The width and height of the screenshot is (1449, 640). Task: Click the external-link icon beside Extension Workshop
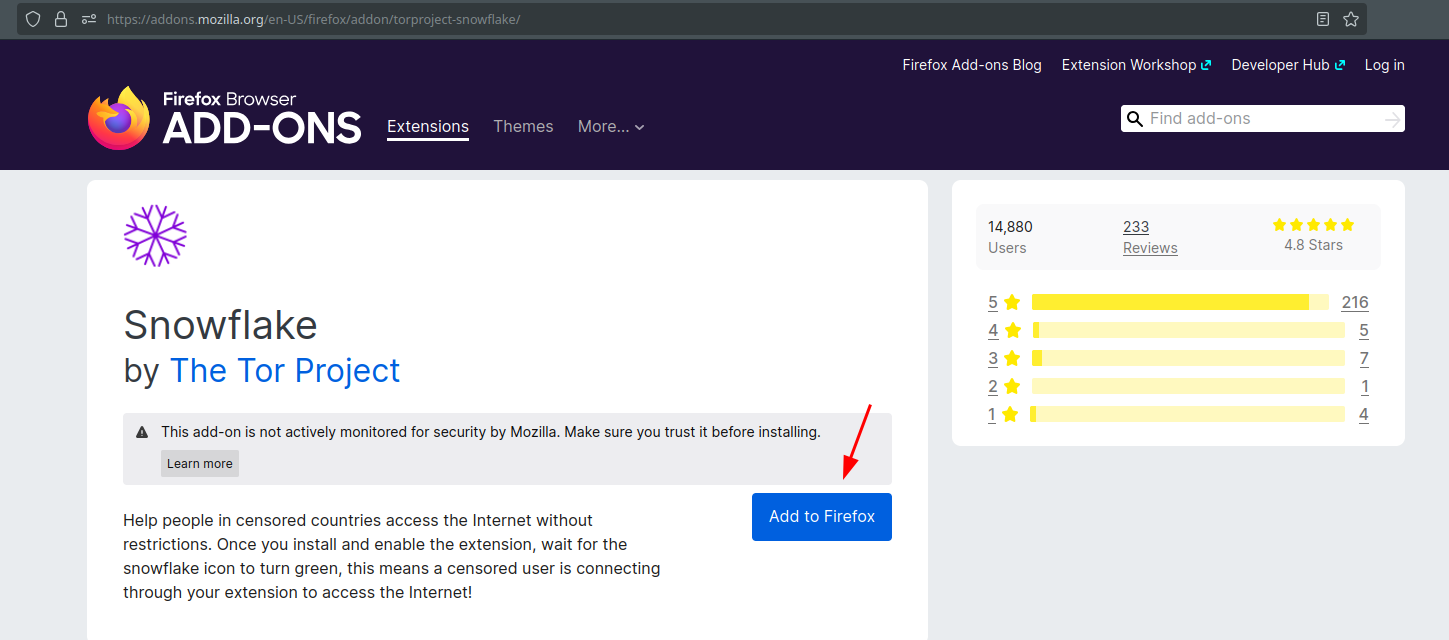tap(1206, 65)
